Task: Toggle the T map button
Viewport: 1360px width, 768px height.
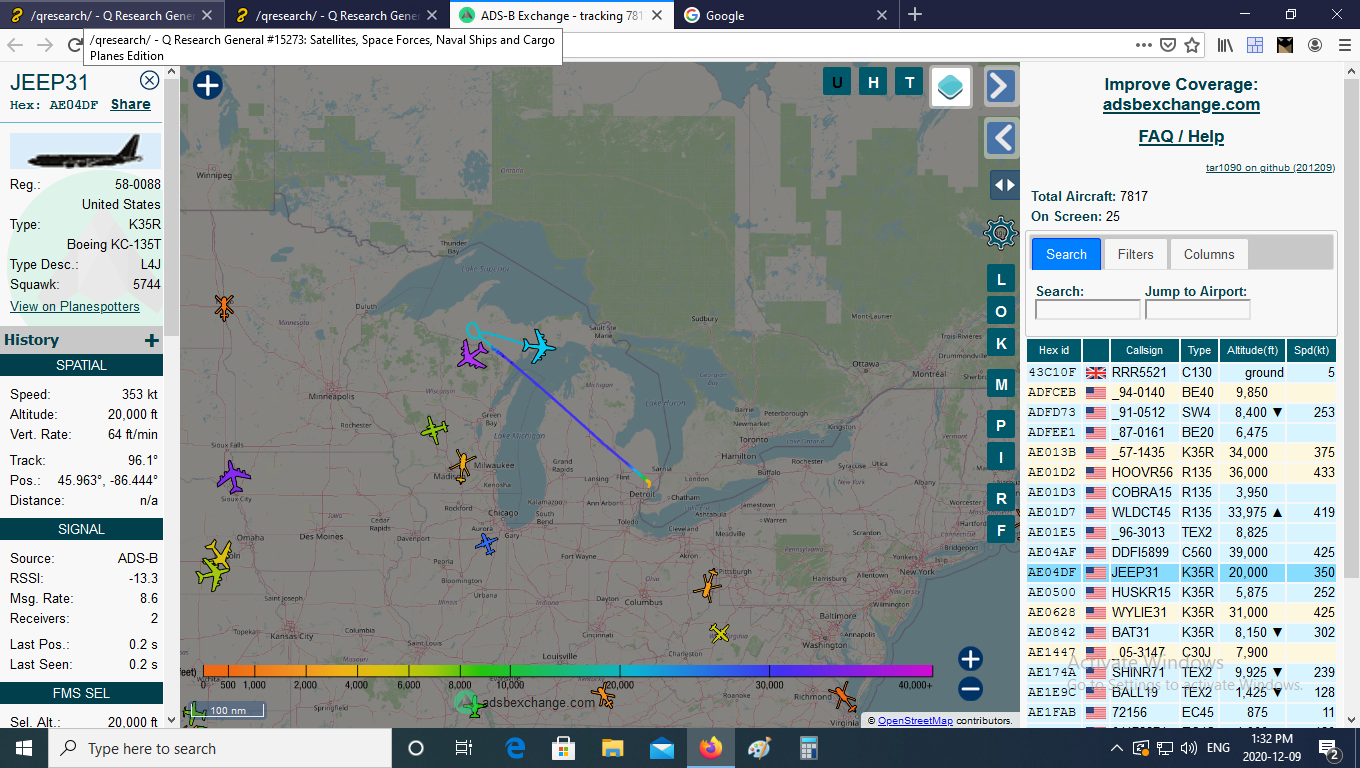Action: click(909, 82)
